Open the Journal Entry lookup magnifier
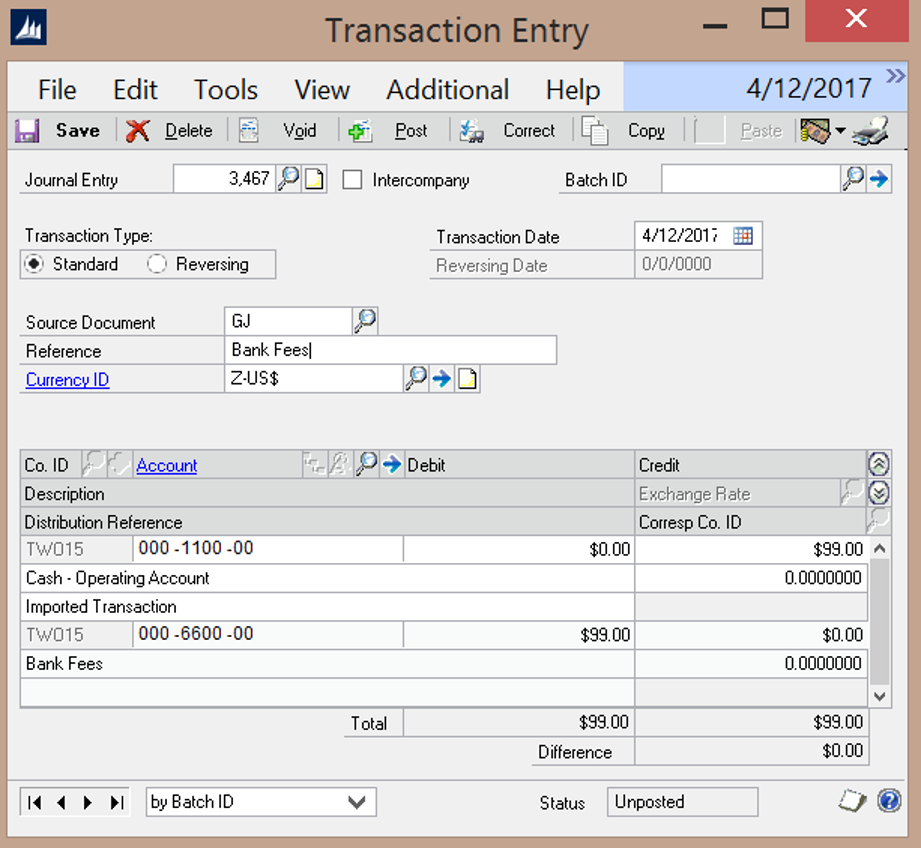921x848 pixels. pyautogui.click(x=289, y=180)
